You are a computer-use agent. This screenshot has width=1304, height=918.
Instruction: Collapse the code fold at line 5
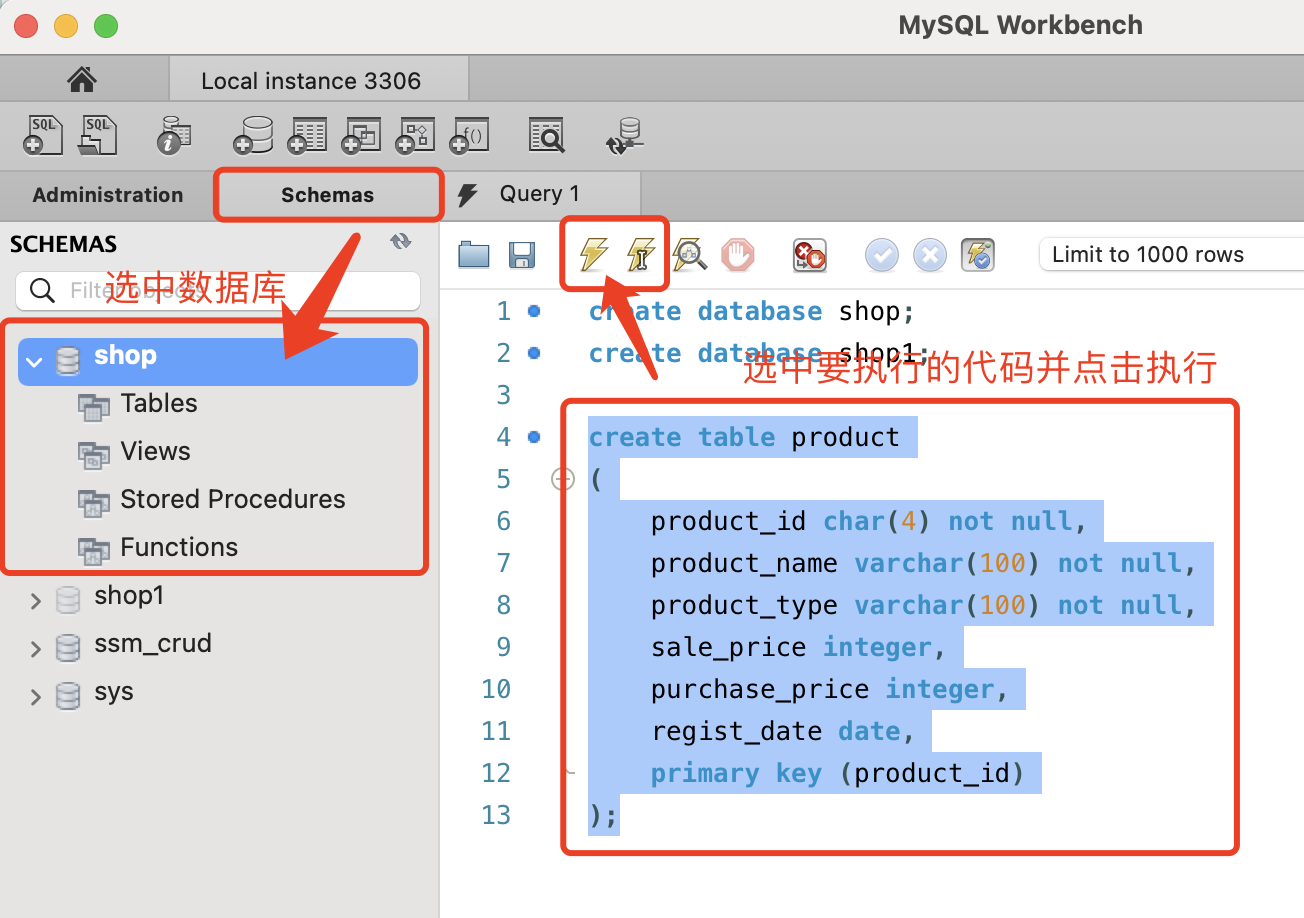tap(563, 480)
